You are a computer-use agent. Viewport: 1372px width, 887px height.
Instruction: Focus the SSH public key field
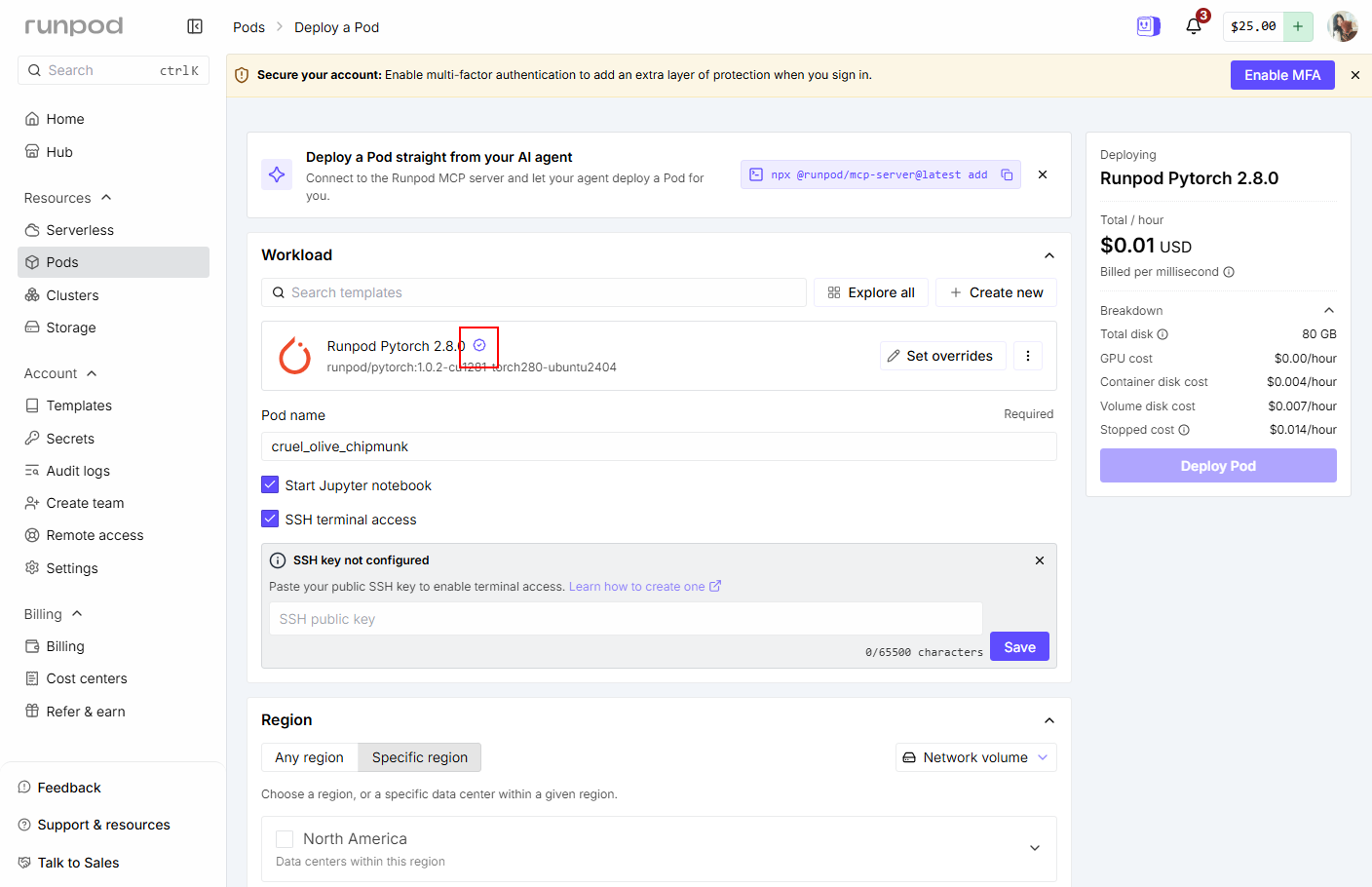[626, 619]
